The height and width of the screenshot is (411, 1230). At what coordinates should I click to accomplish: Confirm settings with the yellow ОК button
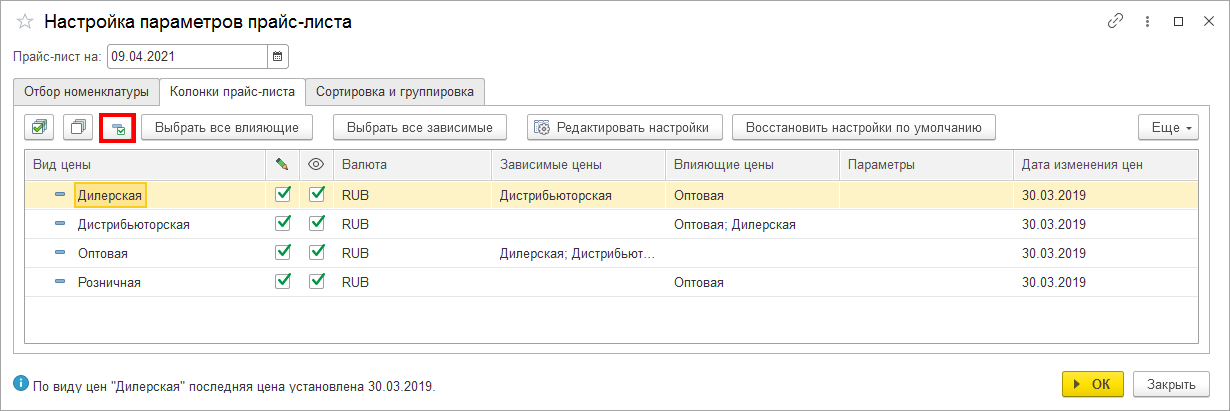(1092, 384)
